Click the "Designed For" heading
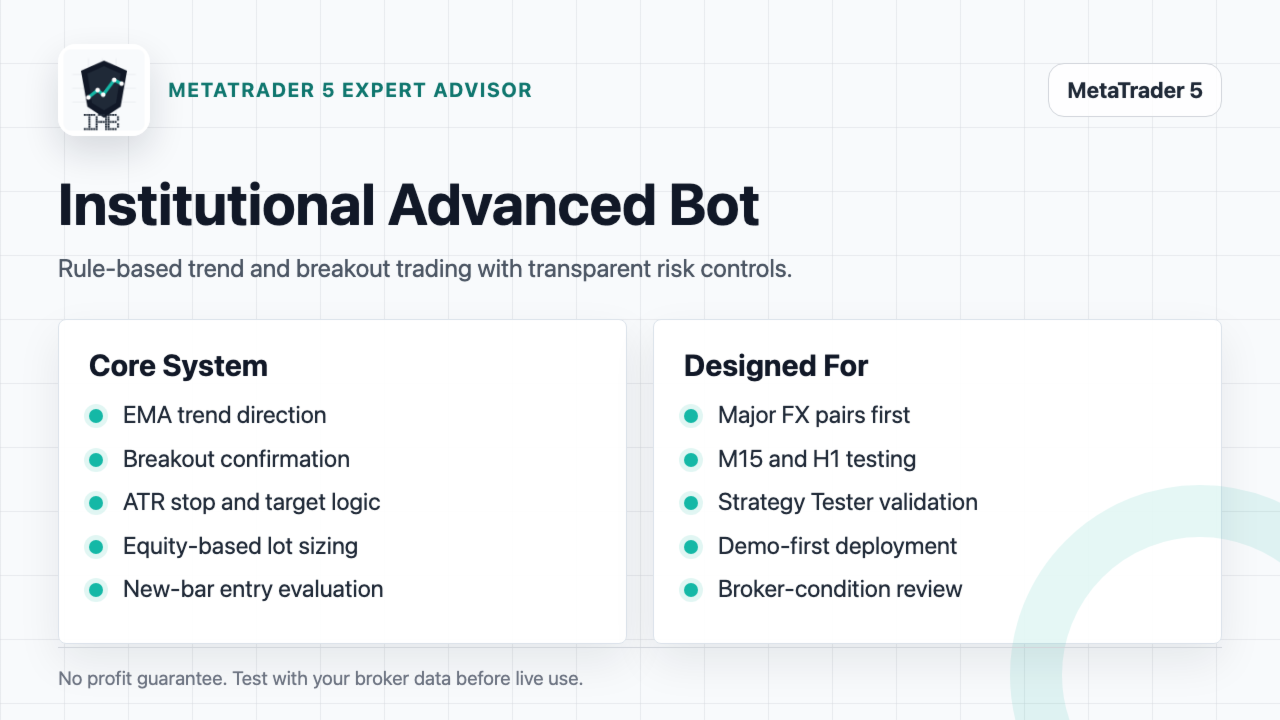Screen dimensions: 1280x720 (x=776, y=366)
